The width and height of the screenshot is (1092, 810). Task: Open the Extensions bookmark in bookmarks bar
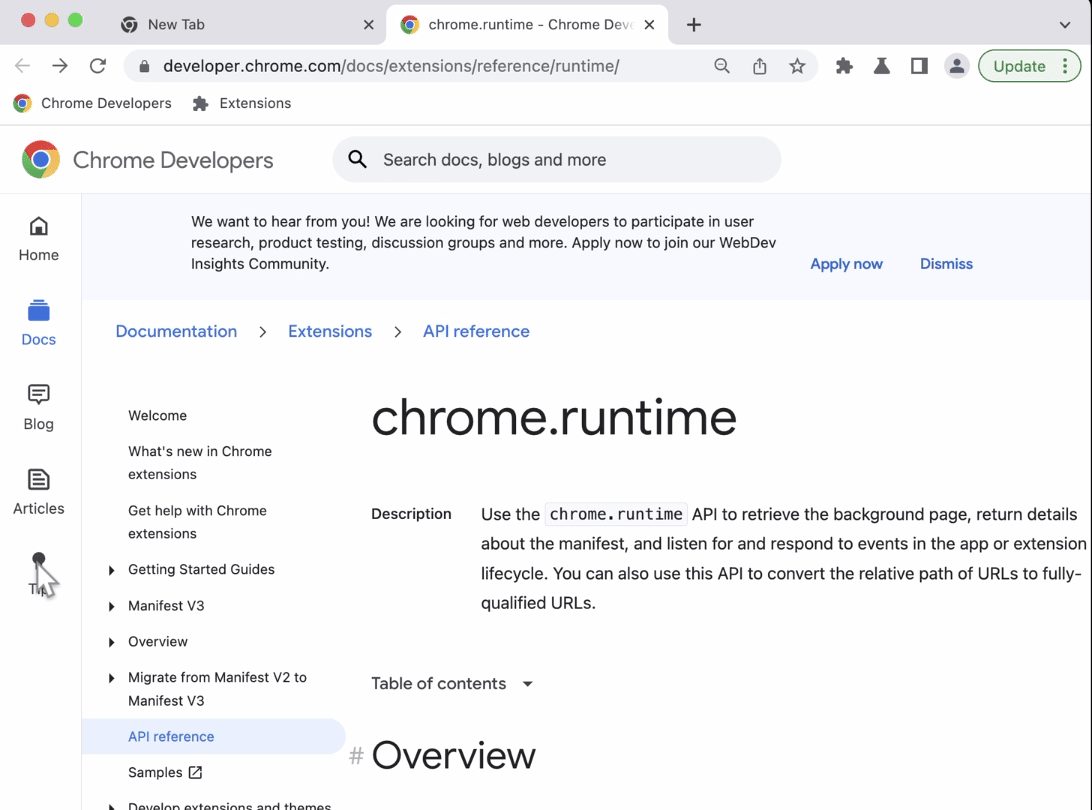tap(242, 103)
